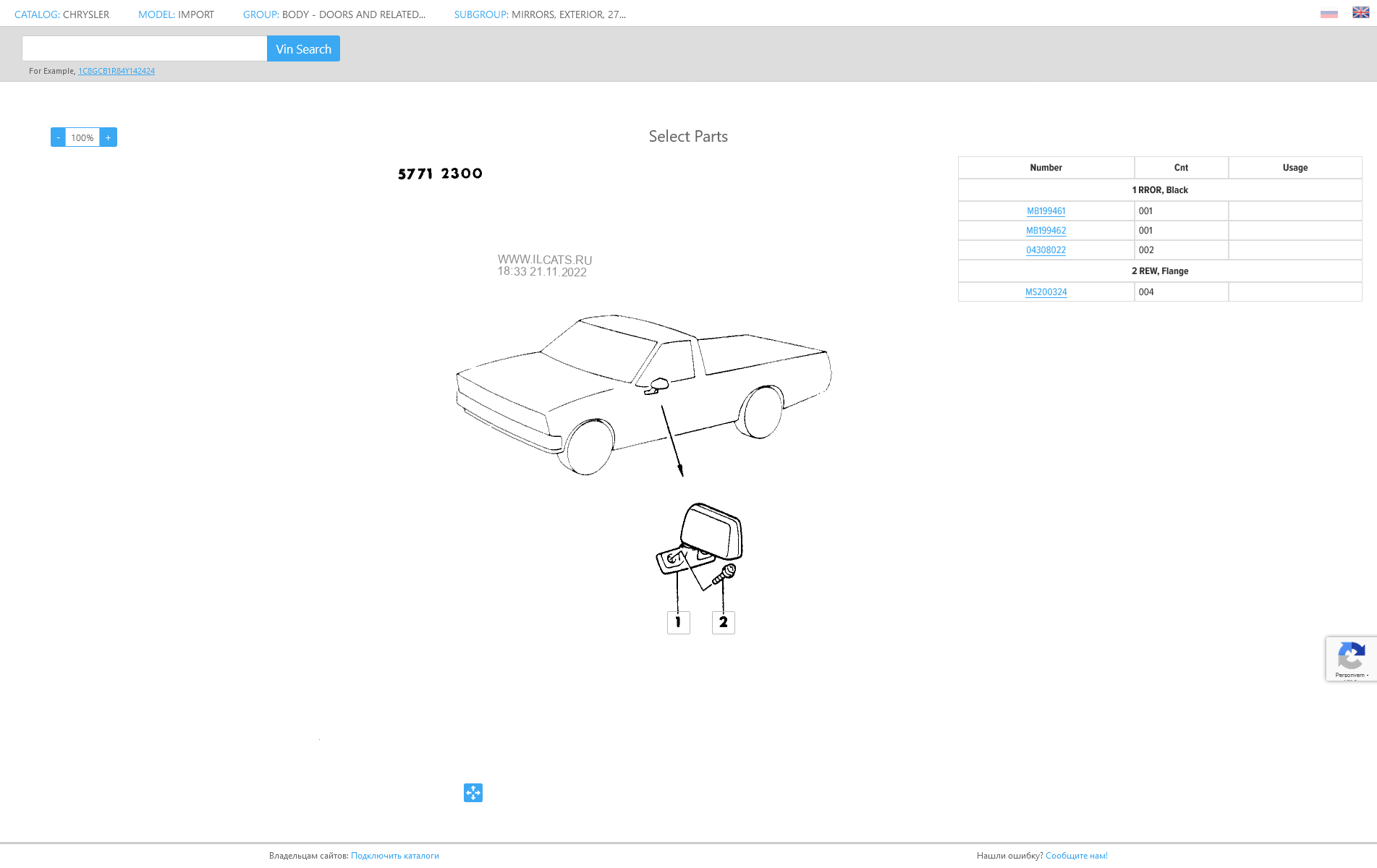Zoom in with the plus button
Image resolution: width=1377 pixels, height=868 pixels.
(x=109, y=137)
